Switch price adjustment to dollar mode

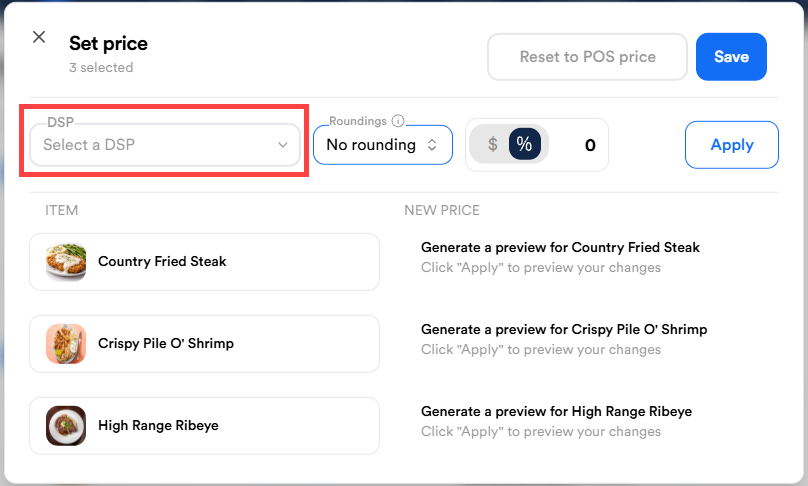coord(492,145)
